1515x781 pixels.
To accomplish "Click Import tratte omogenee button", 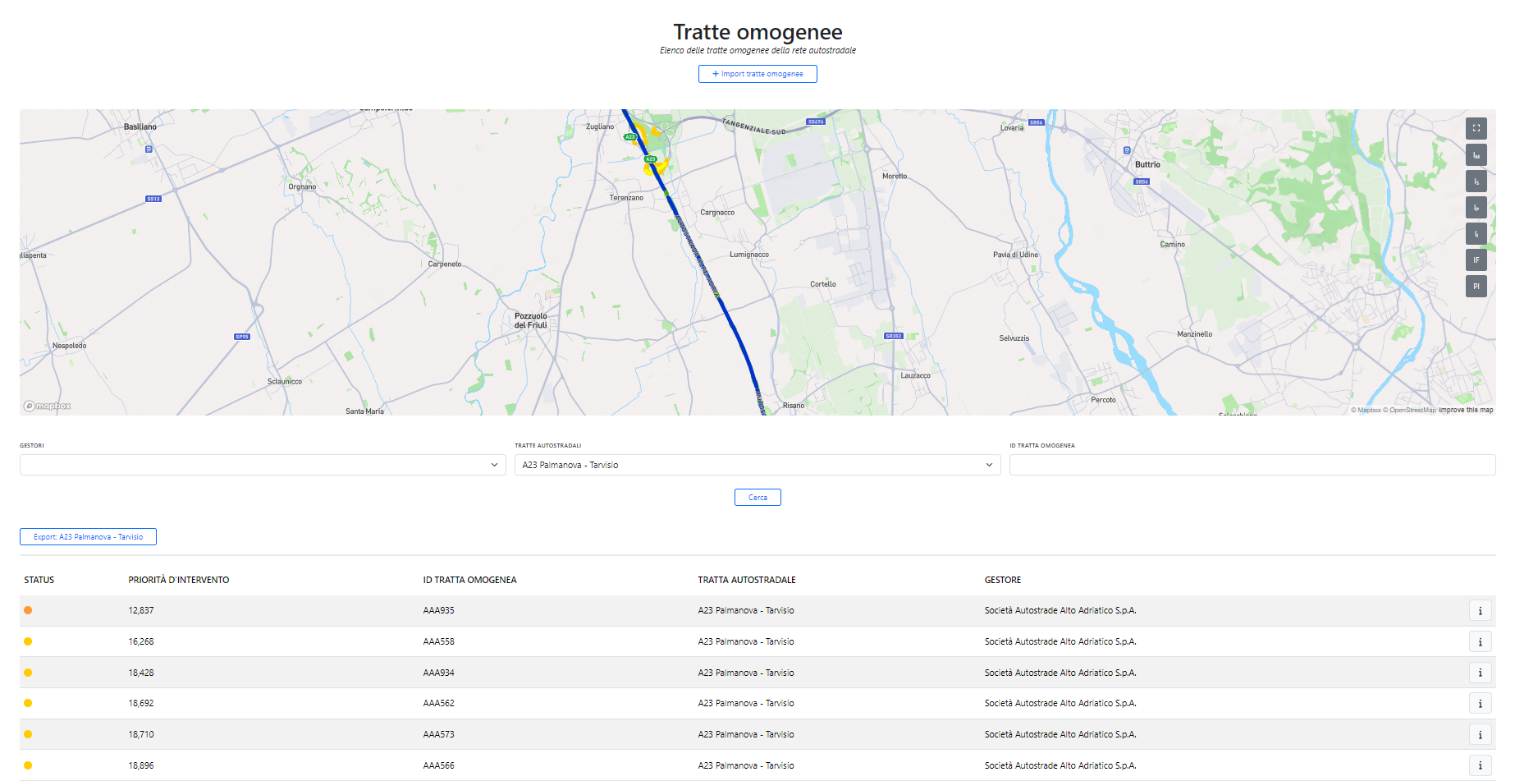I will [x=757, y=74].
